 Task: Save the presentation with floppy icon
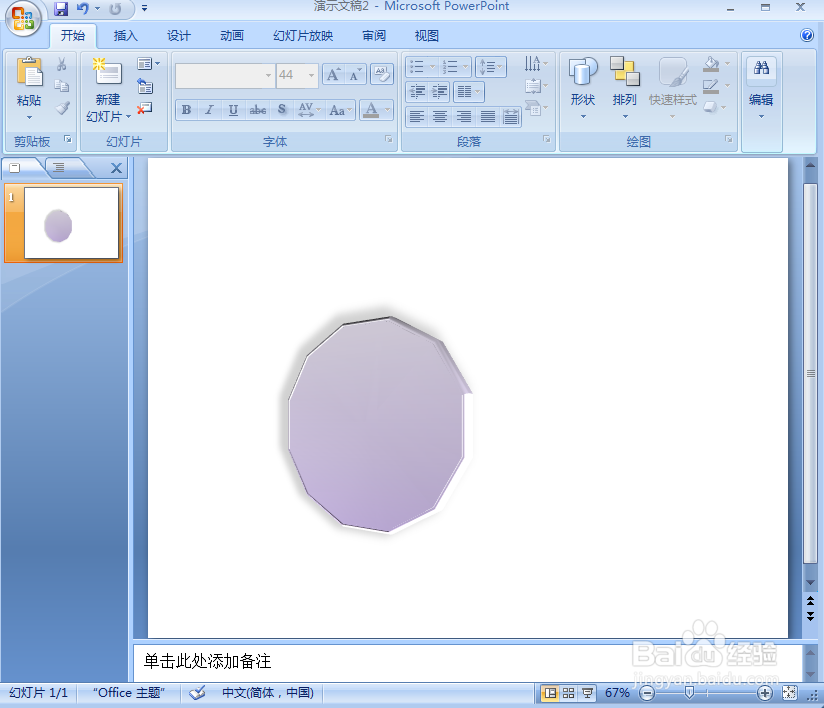click(x=61, y=8)
